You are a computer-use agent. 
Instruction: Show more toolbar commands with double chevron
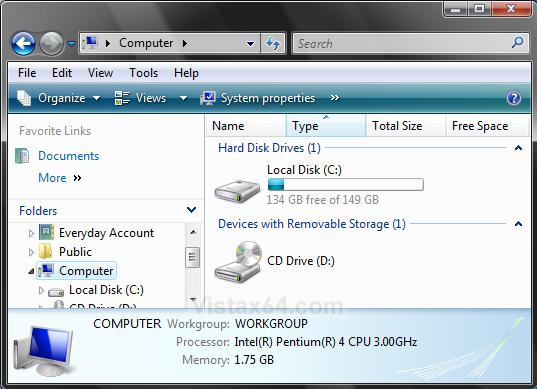[x=335, y=98]
